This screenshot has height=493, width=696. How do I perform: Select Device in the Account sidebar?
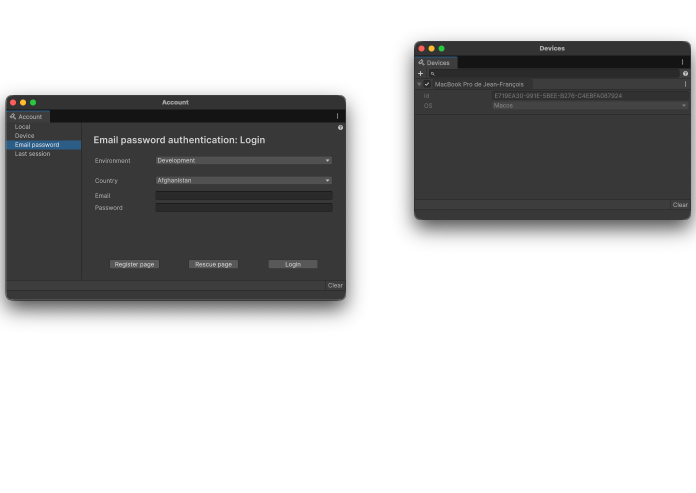(x=24, y=135)
